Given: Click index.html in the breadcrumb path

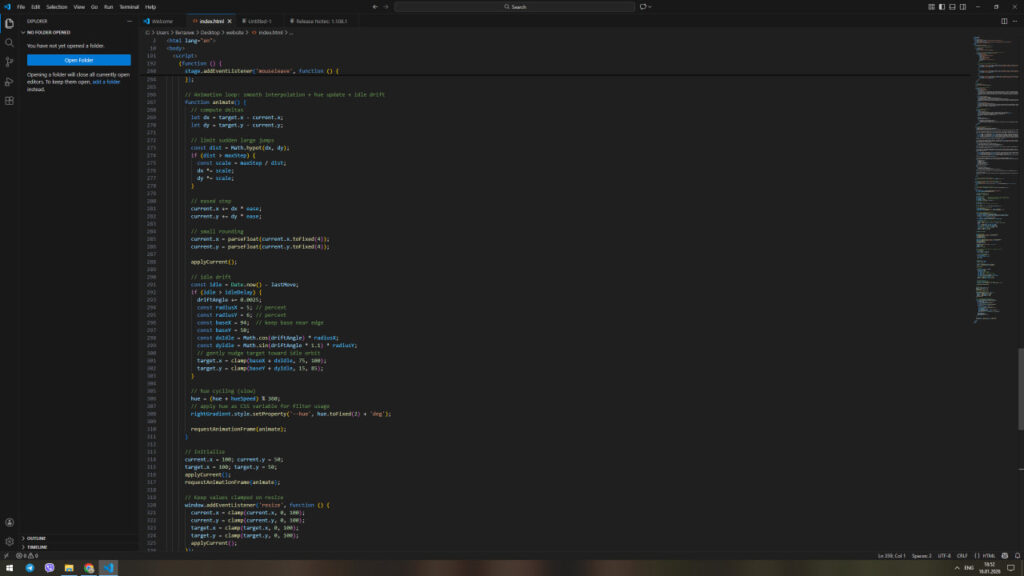Looking at the screenshot, I should [x=271, y=32].
